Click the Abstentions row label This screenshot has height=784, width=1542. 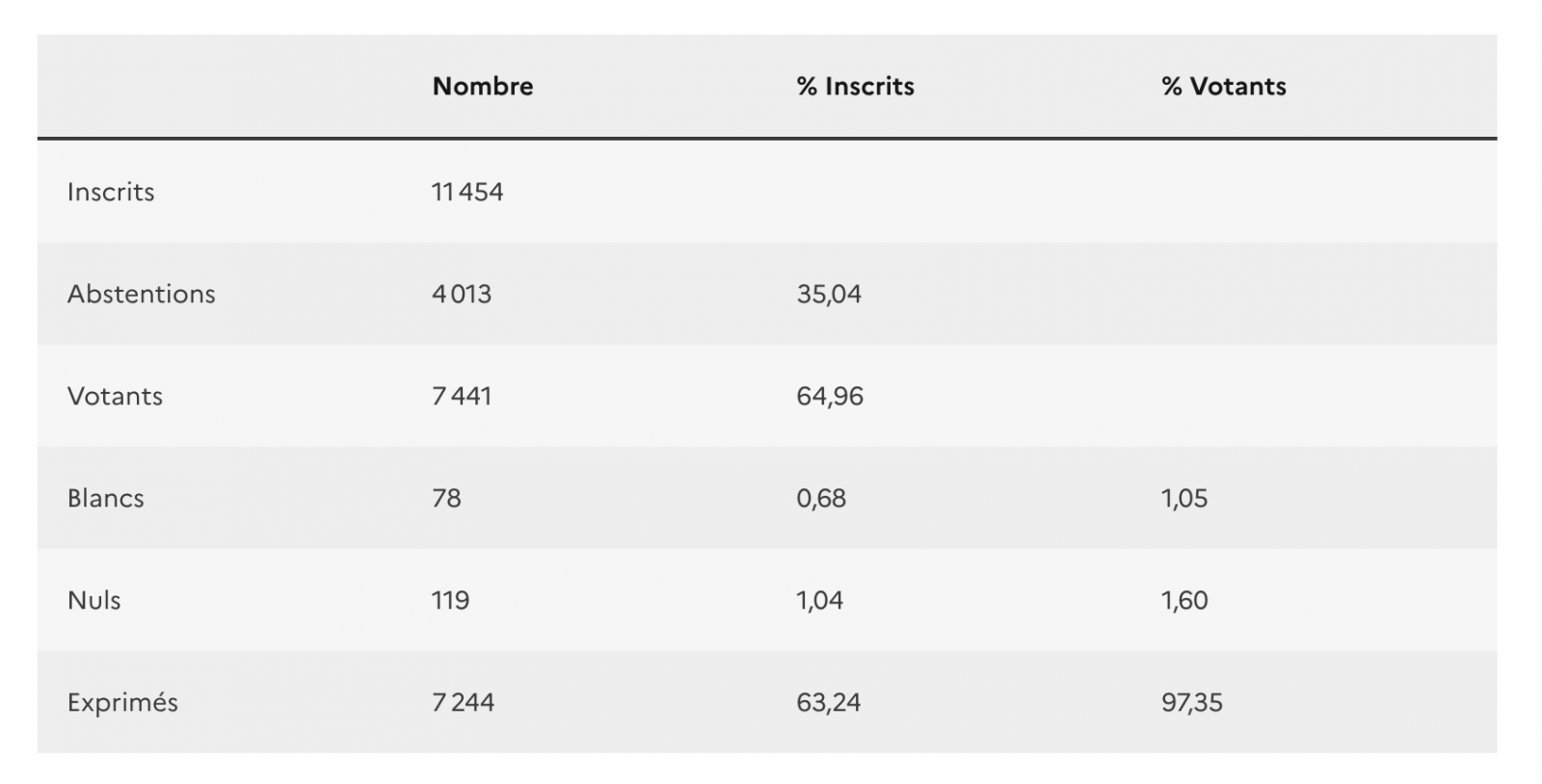[x=142, y=294]
